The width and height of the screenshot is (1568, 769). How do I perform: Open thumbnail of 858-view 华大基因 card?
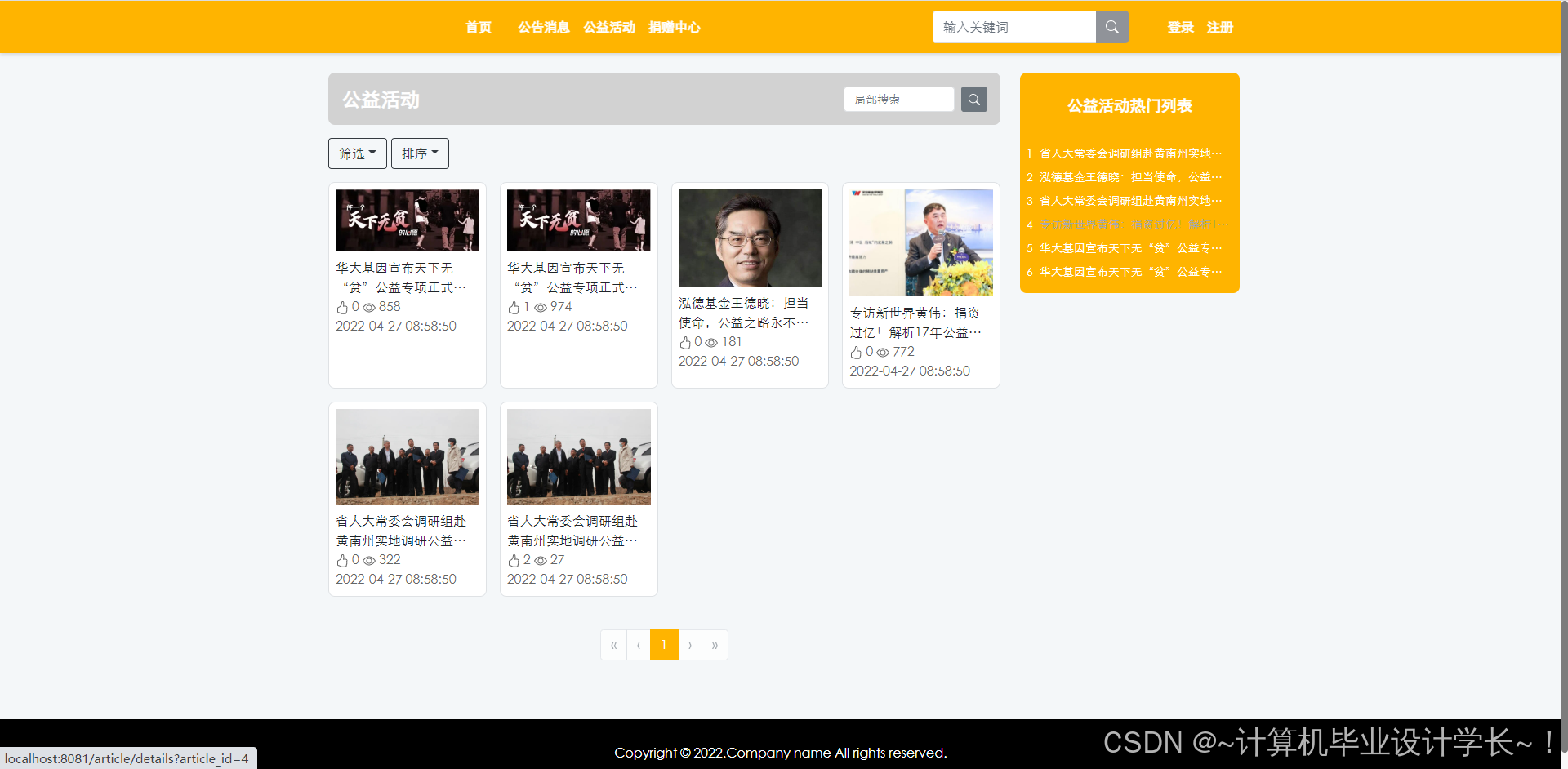click(408, 220)
